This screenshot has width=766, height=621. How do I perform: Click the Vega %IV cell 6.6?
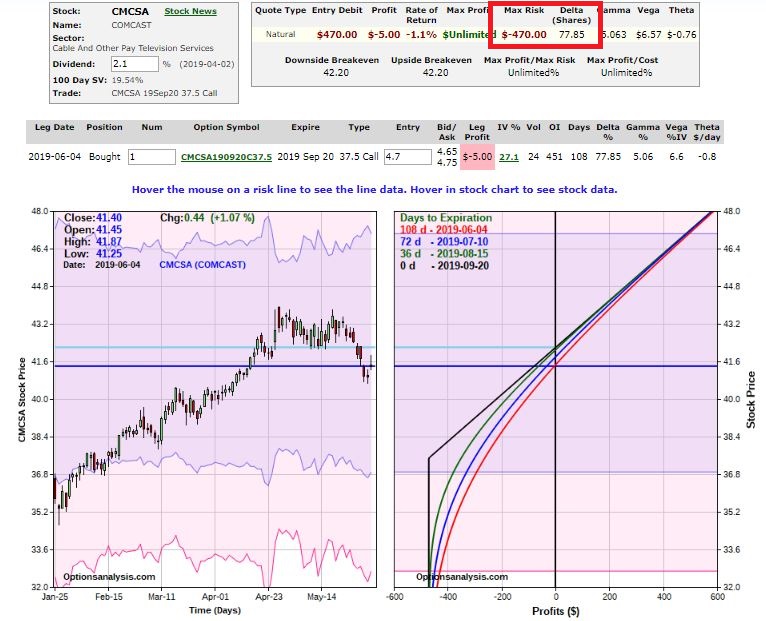click(x=676, y=157)
